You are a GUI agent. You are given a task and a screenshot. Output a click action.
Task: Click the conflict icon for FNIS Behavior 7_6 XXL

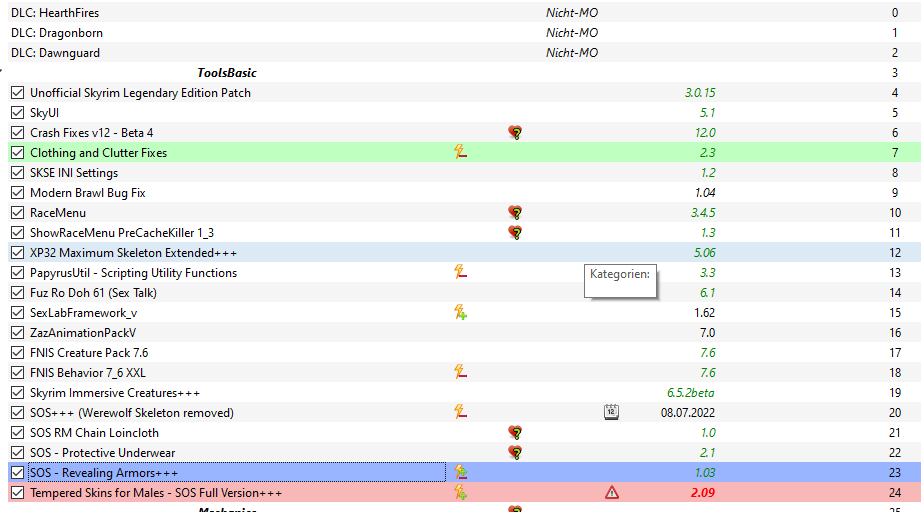[461, 373]
